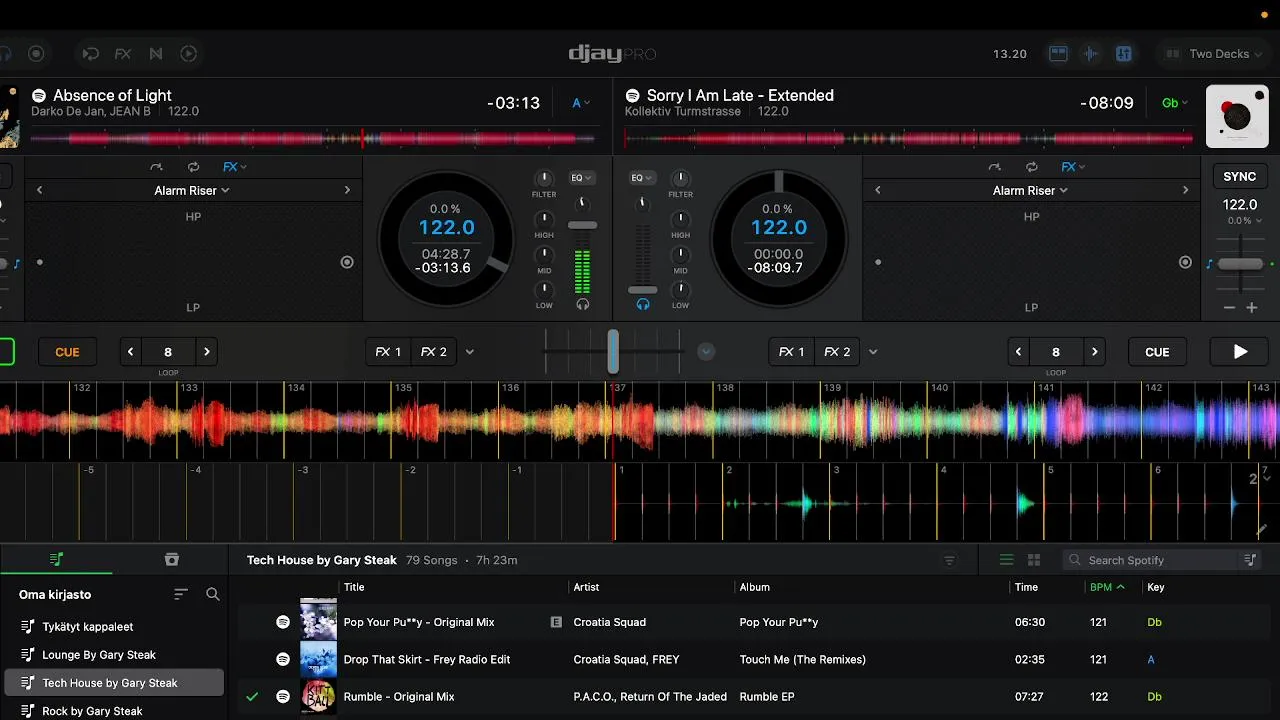Click the Automix play-circle icon in top toolbar

pos(189,54)
